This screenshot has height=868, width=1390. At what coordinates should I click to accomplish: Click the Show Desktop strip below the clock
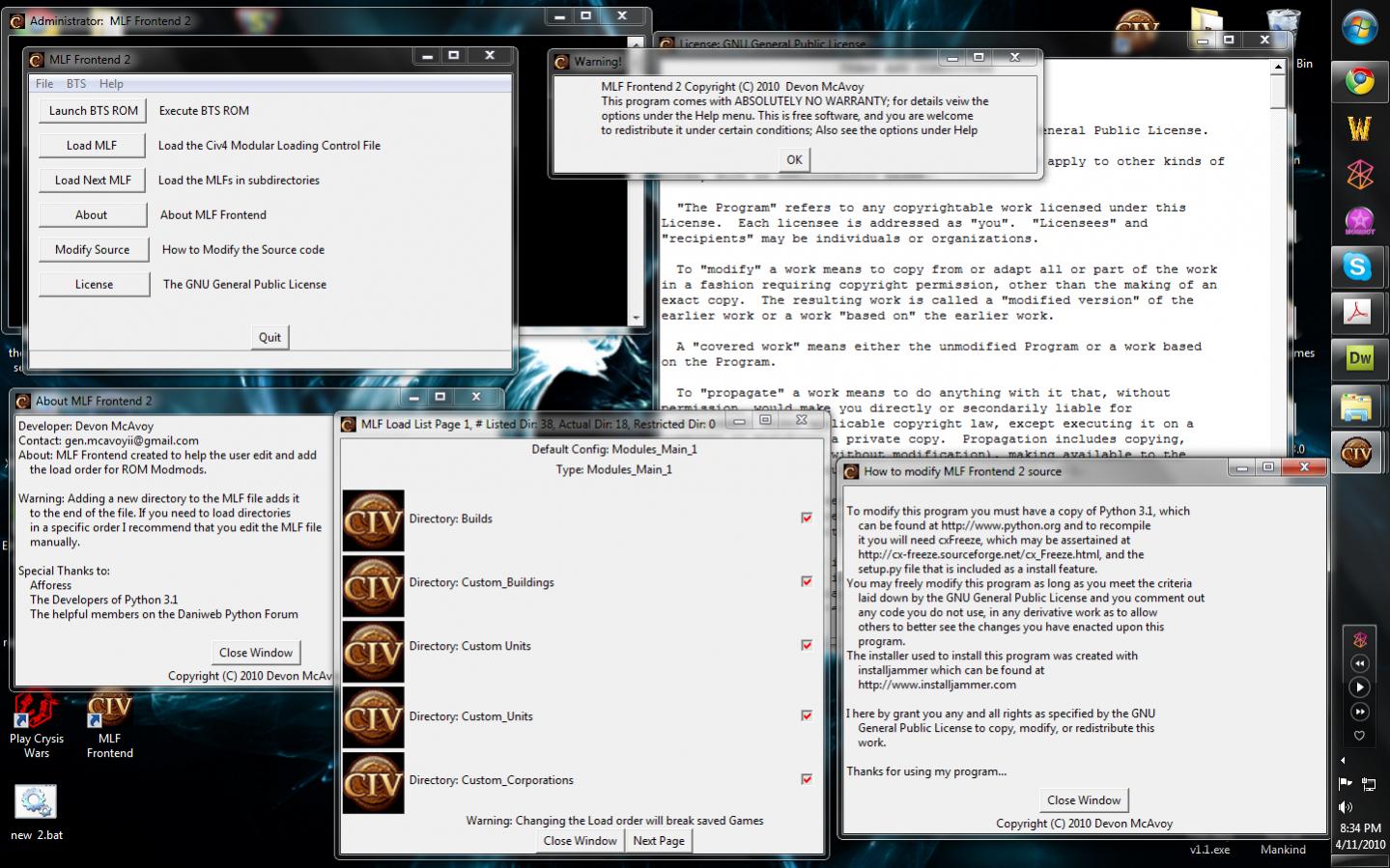tap(1360, 862)
